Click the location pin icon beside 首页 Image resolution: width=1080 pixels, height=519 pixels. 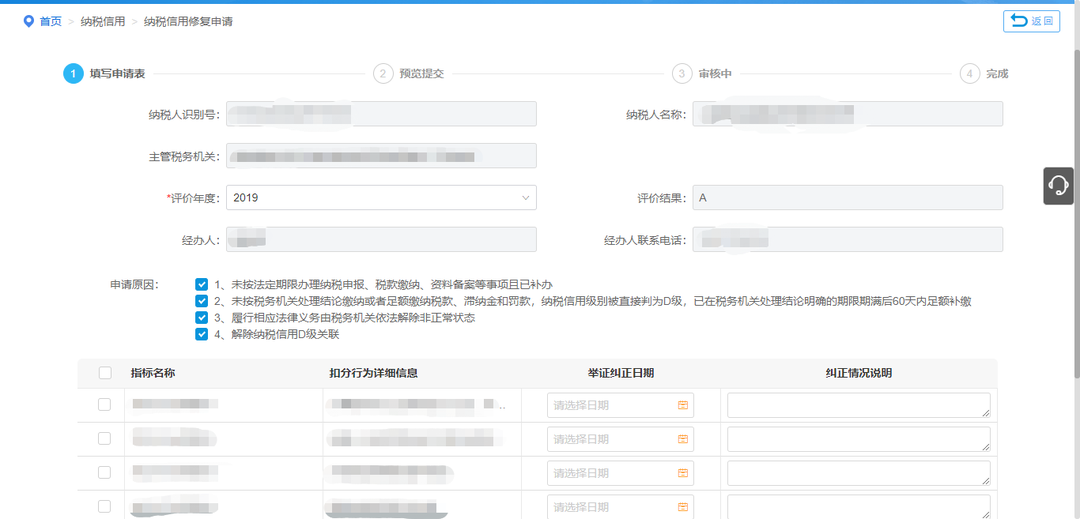coord(28,21)
